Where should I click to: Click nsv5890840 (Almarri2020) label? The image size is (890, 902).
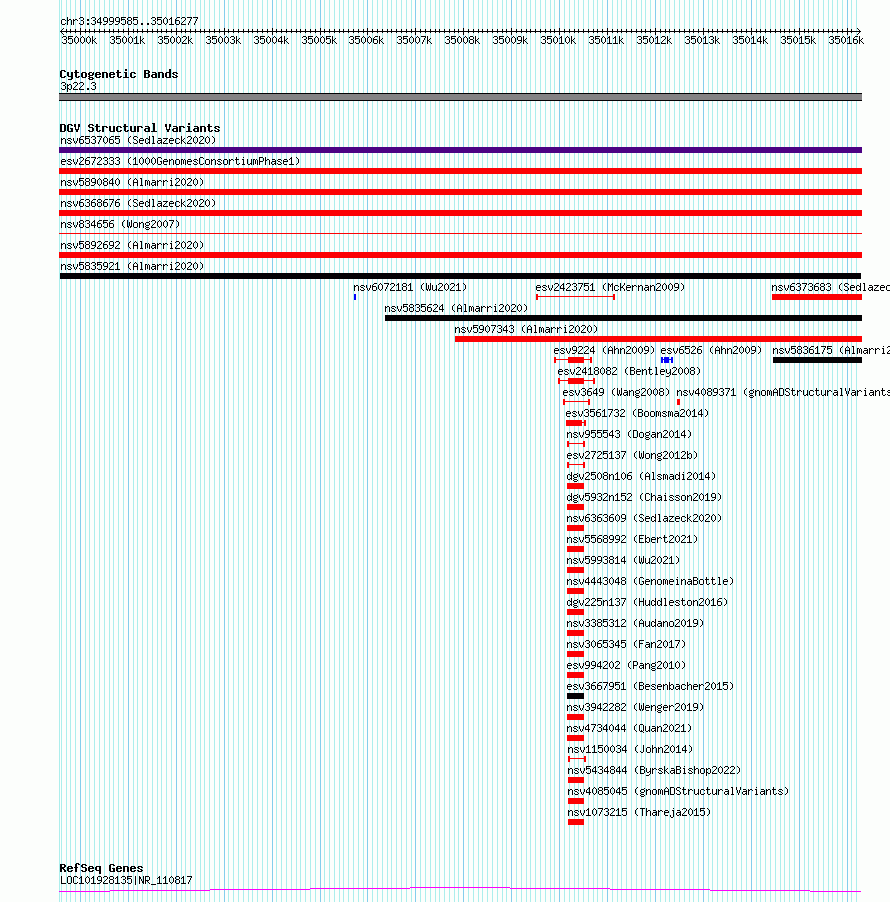pos(132,182)
